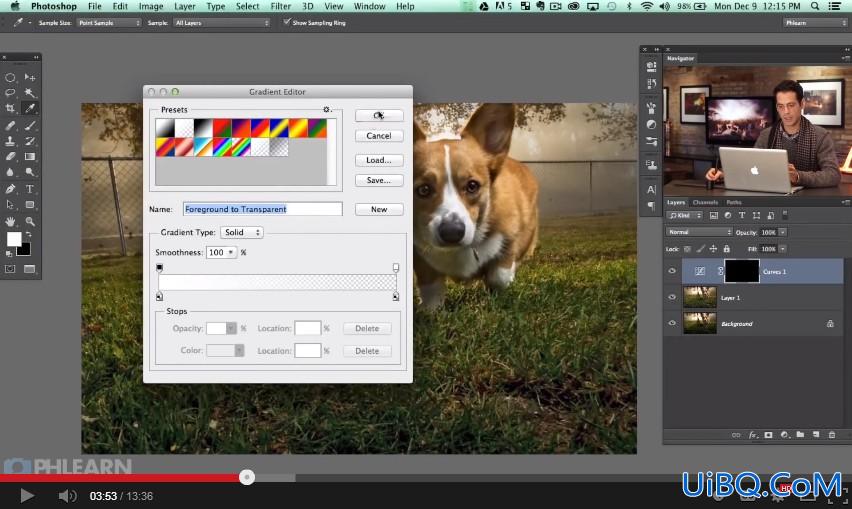The image size is (852, 509).
Task: Select the Dodge tool
Action: point(30,172)
